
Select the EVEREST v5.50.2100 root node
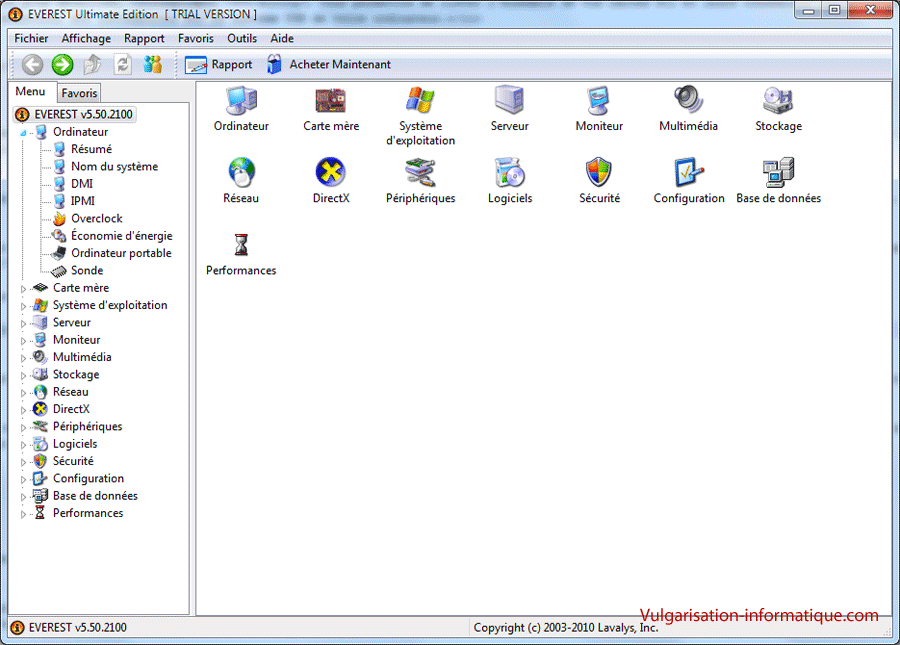(75, 114)
